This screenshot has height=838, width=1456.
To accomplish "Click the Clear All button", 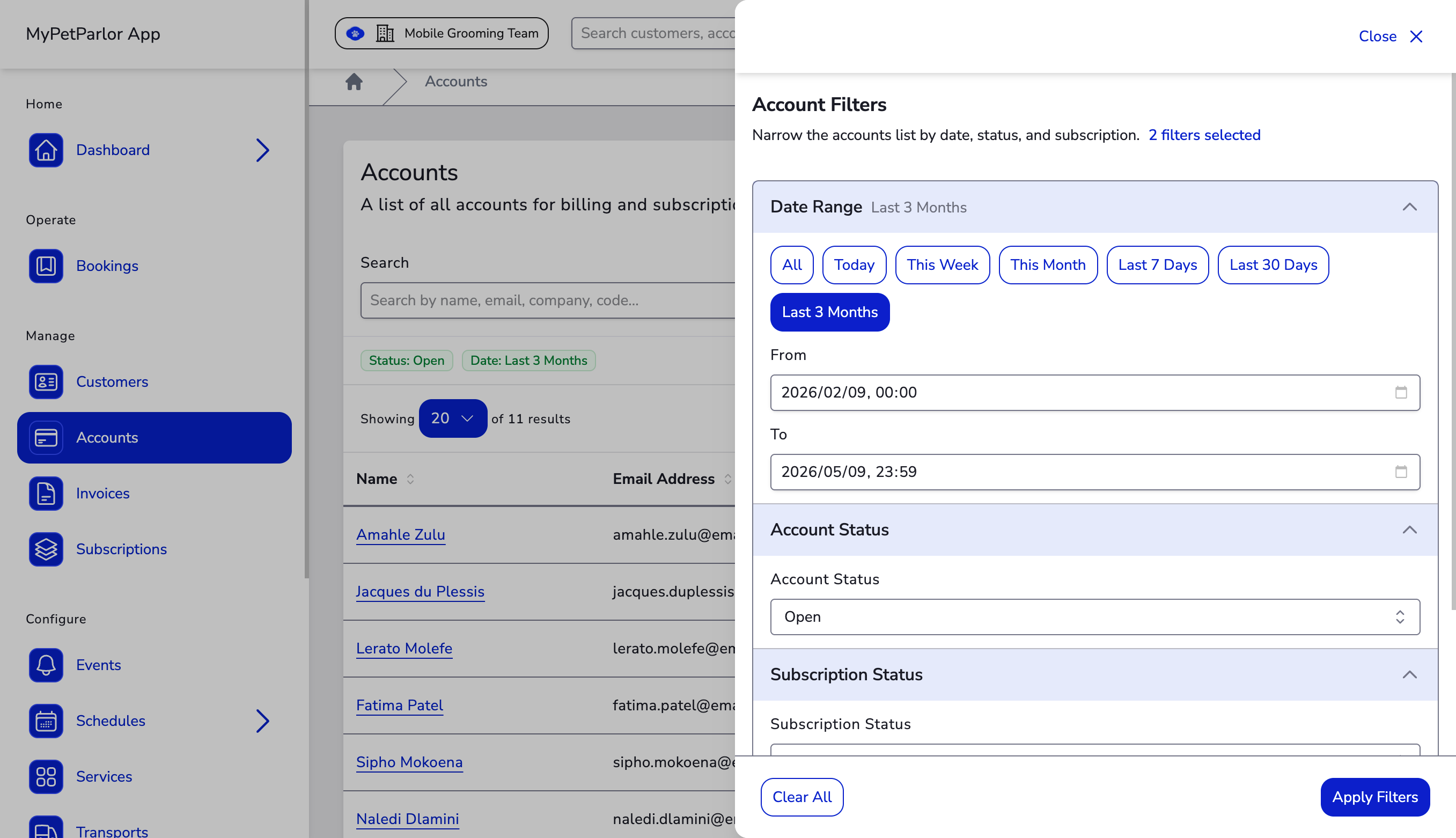I will pyautogui.click(x=801, y=797).
